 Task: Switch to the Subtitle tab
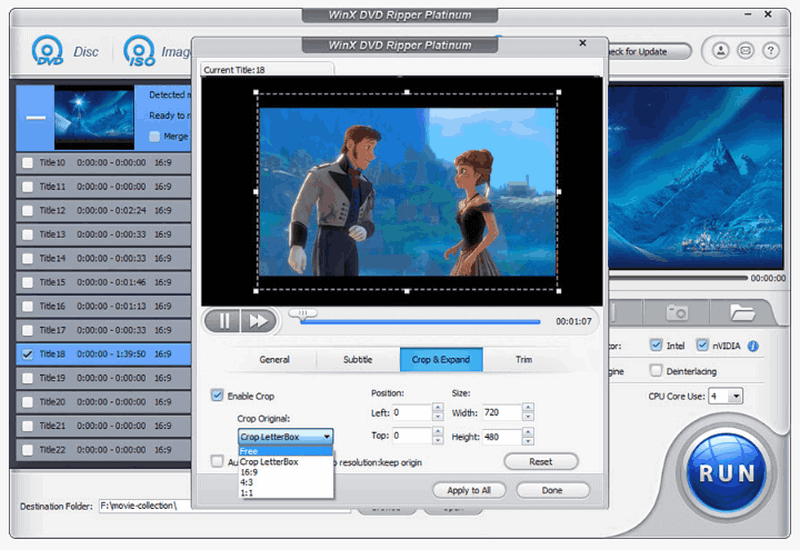[358, 360]
